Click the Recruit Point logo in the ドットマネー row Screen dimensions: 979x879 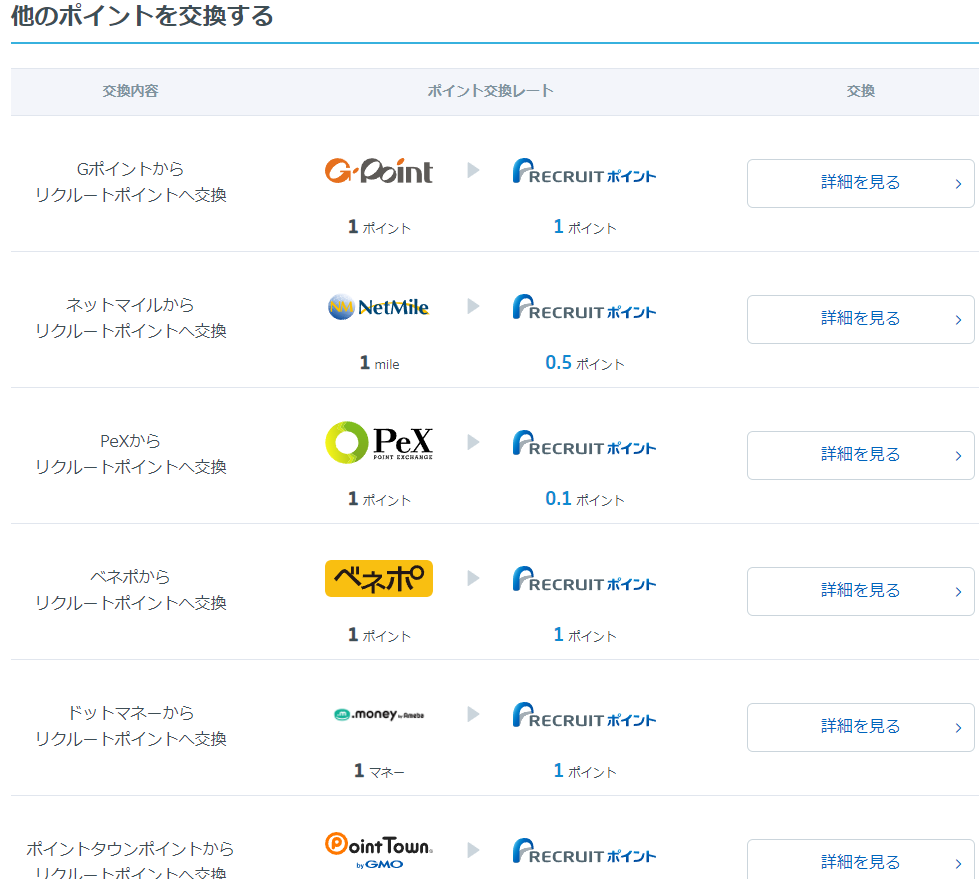[x=584, y=715]
